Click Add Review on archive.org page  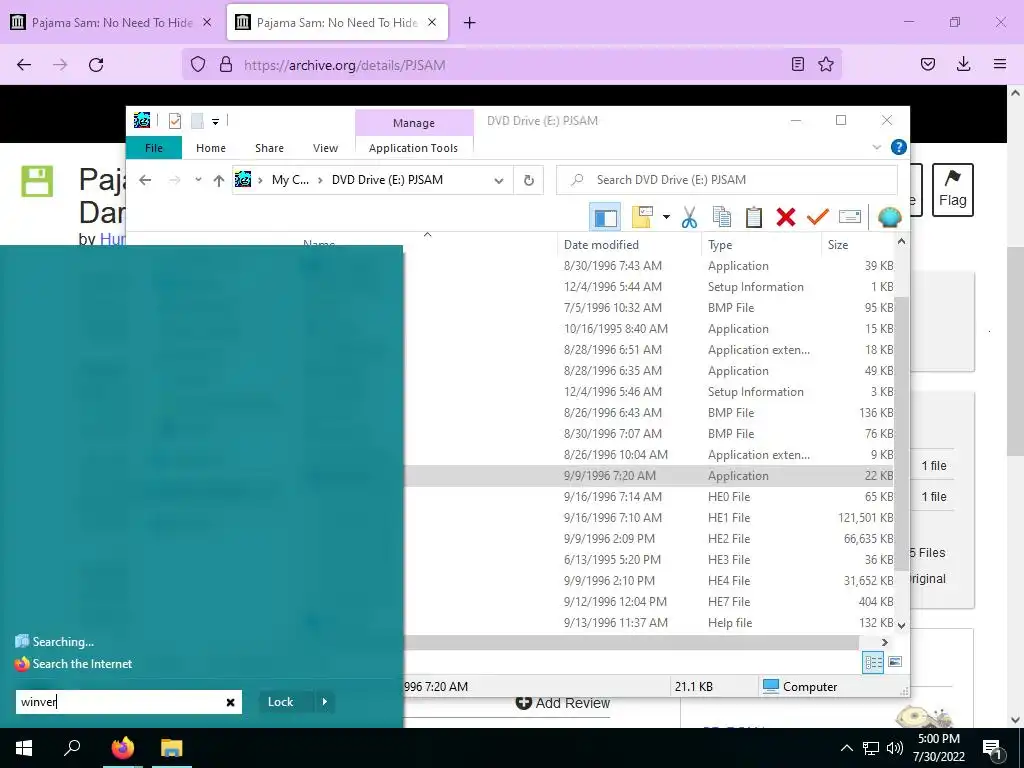562,703
